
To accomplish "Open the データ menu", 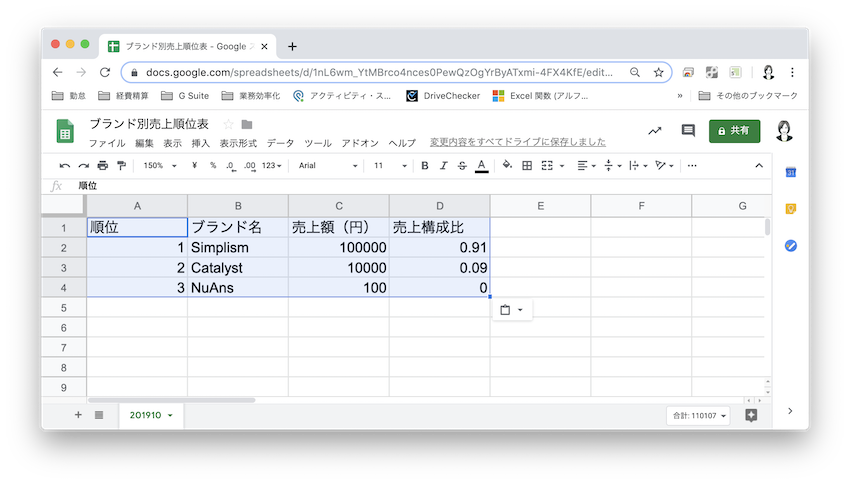I will [280, 143].
